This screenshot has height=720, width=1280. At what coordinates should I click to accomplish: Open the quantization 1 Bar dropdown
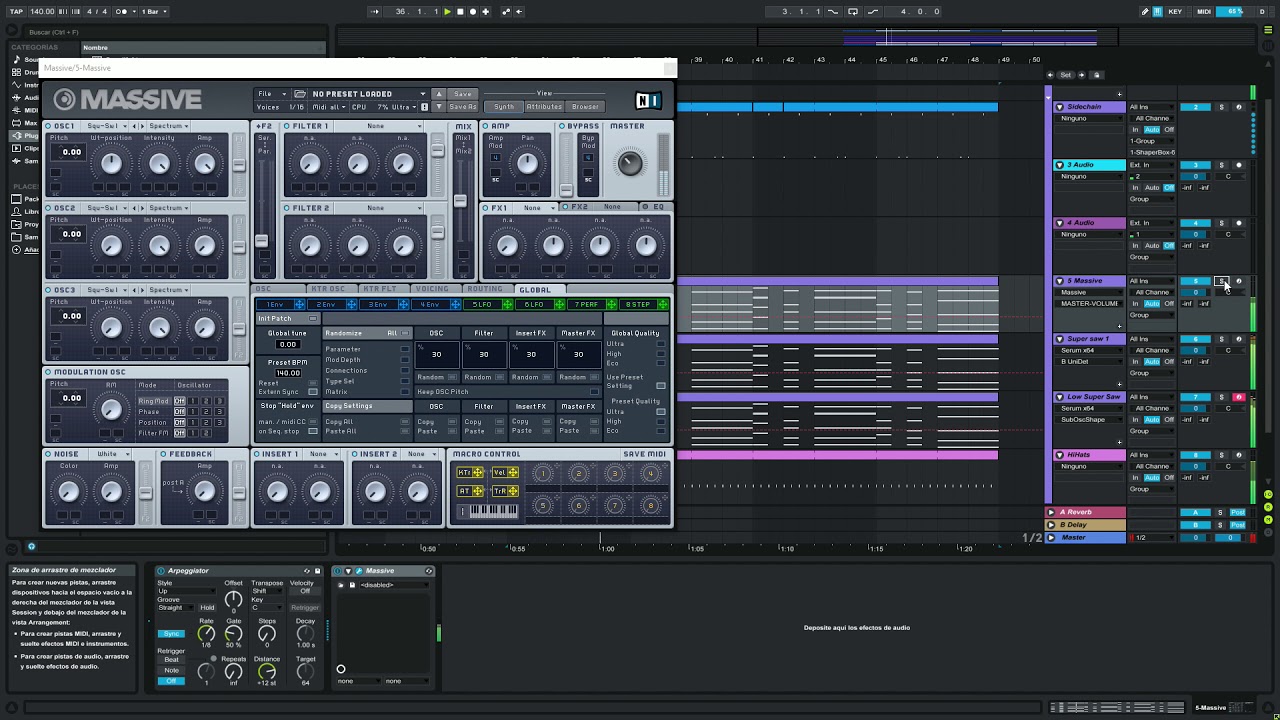pyautogui.click(x=154, y=12)
